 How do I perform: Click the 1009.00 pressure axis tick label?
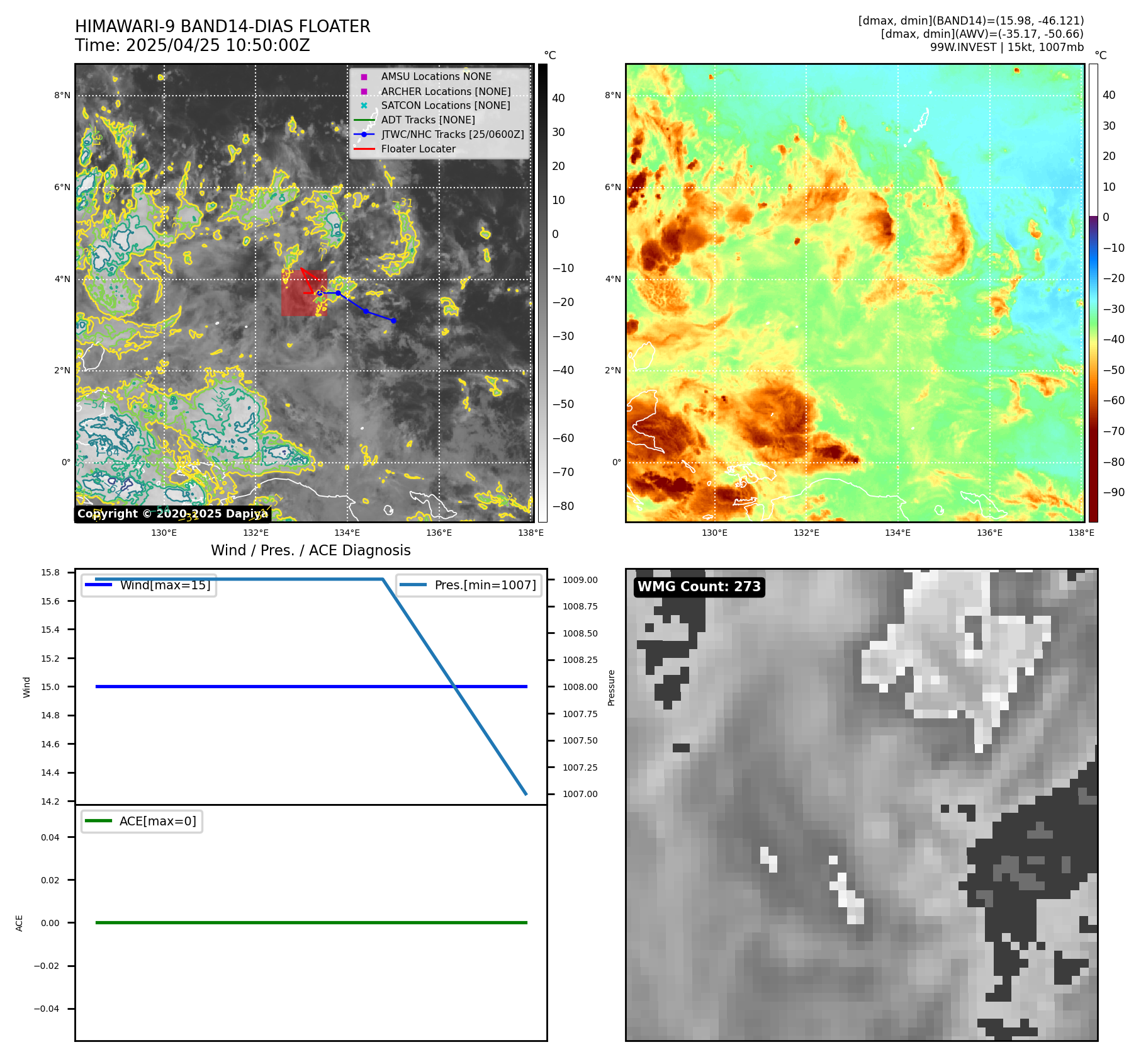(580, 580)
